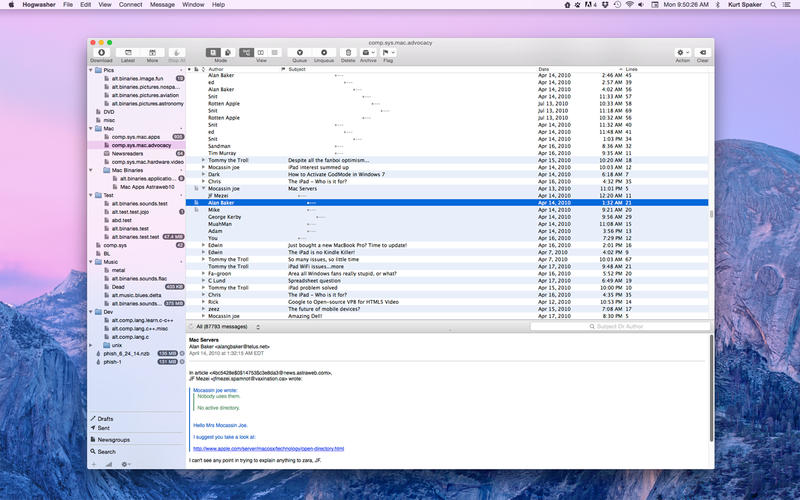Viewport: 800px width, 500px height.
Task: Click the Unqueue toolbar icon
Action: 324,52
